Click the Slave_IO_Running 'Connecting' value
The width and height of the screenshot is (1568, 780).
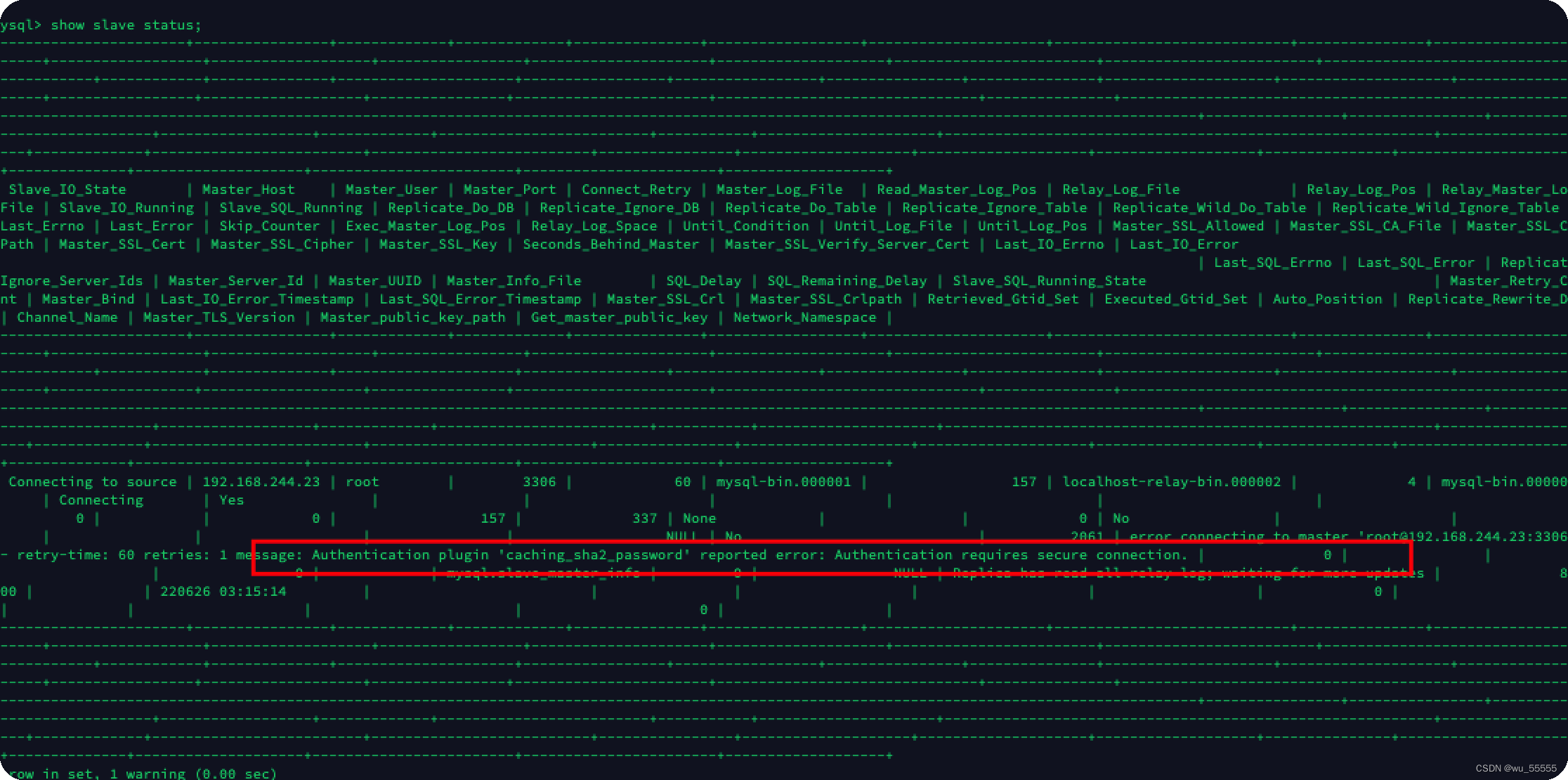100,500
